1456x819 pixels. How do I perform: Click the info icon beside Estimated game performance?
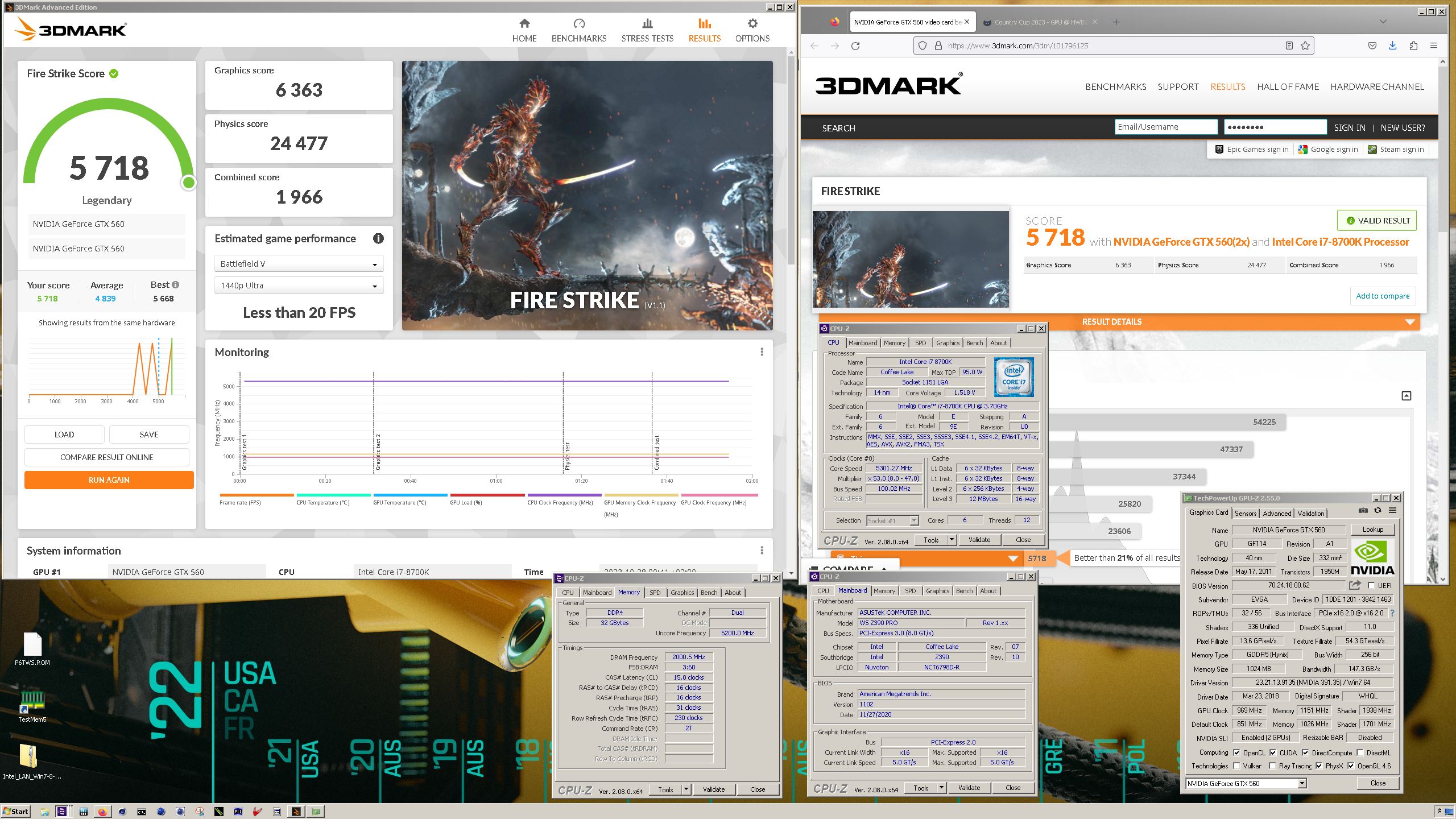pos(378,239)
